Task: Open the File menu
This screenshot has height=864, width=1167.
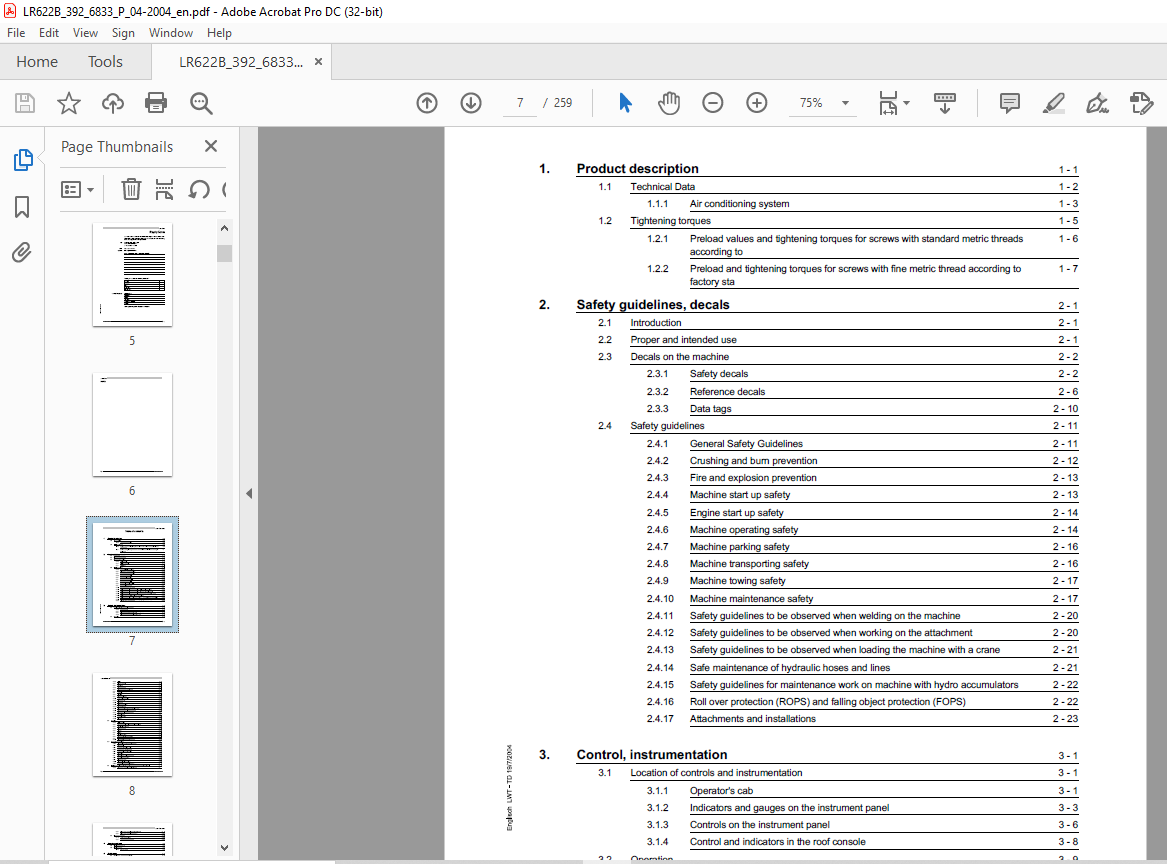Action: pyautogui.click(x=16, y=33)
